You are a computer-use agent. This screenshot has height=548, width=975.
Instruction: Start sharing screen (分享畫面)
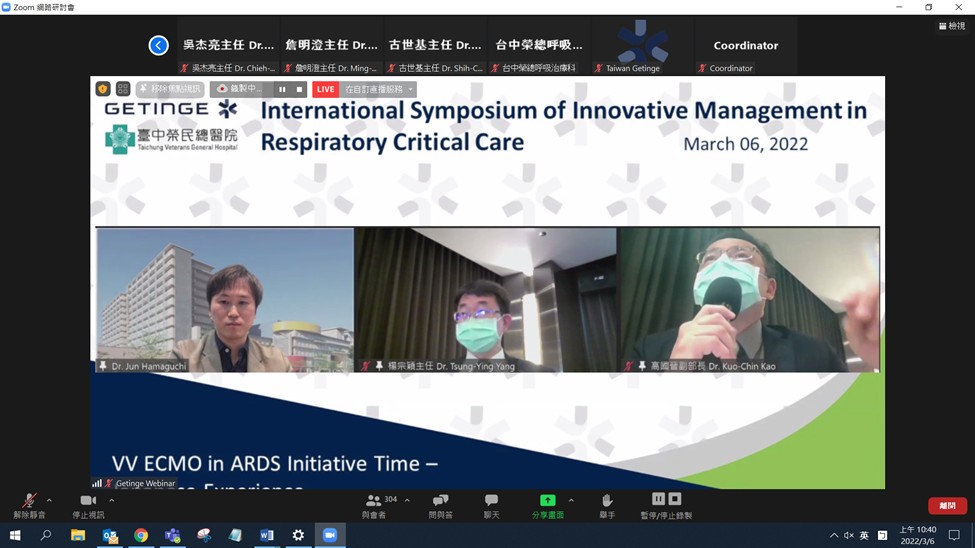pyautogui.click(x=548, y=506)
